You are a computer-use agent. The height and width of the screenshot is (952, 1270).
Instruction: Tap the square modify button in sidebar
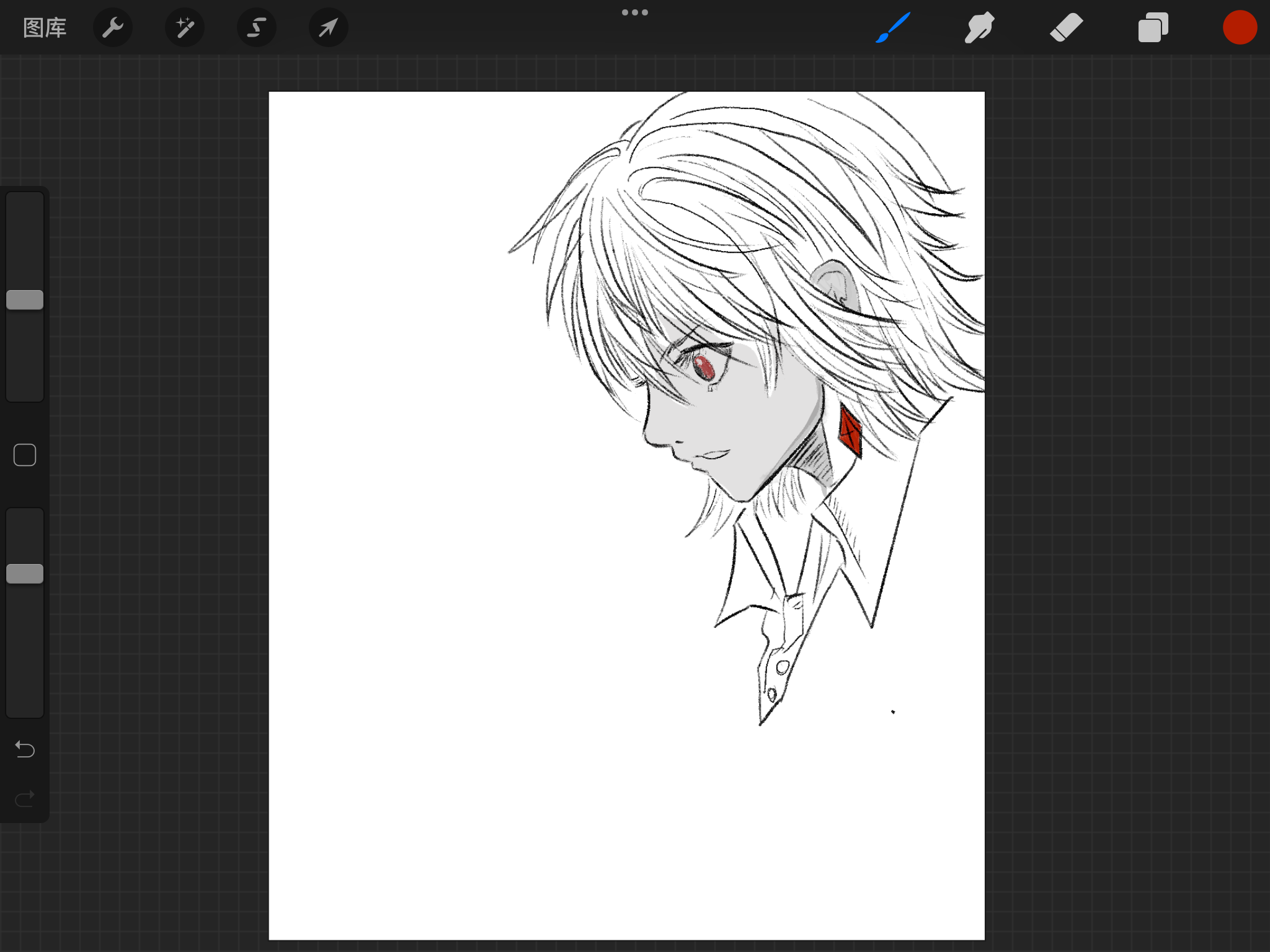25,455
